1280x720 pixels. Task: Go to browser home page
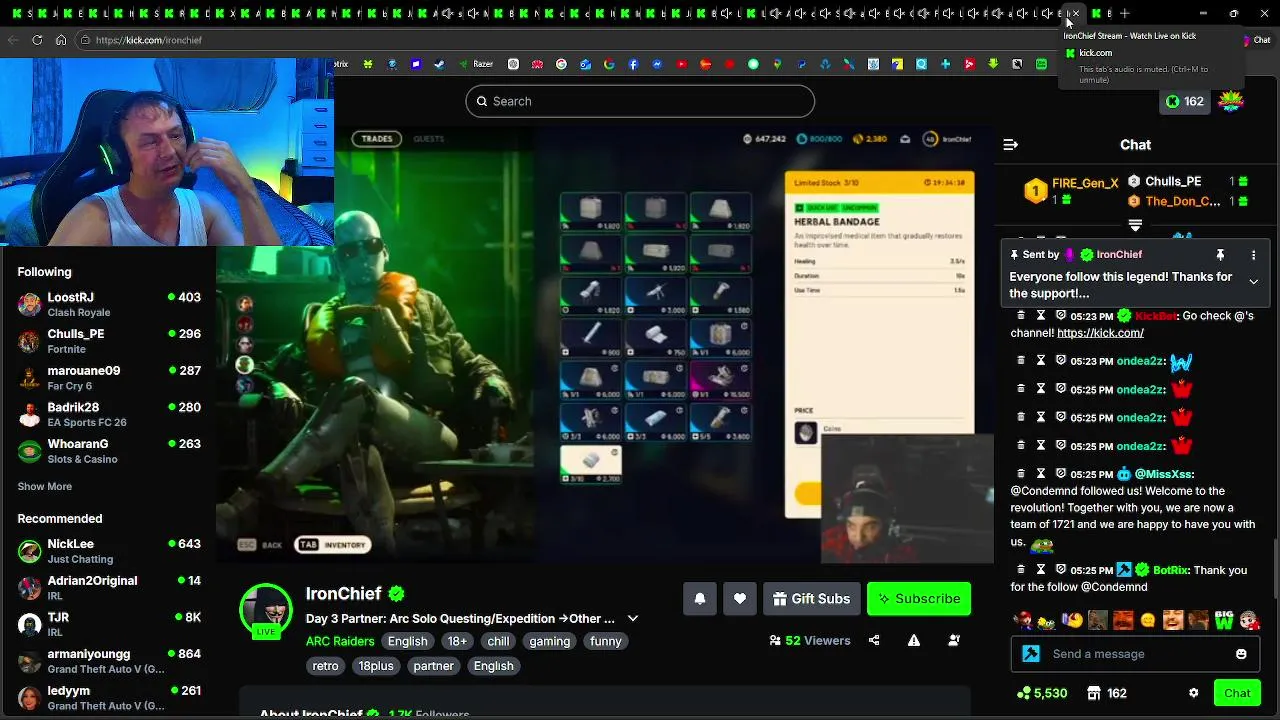[61, 40]
